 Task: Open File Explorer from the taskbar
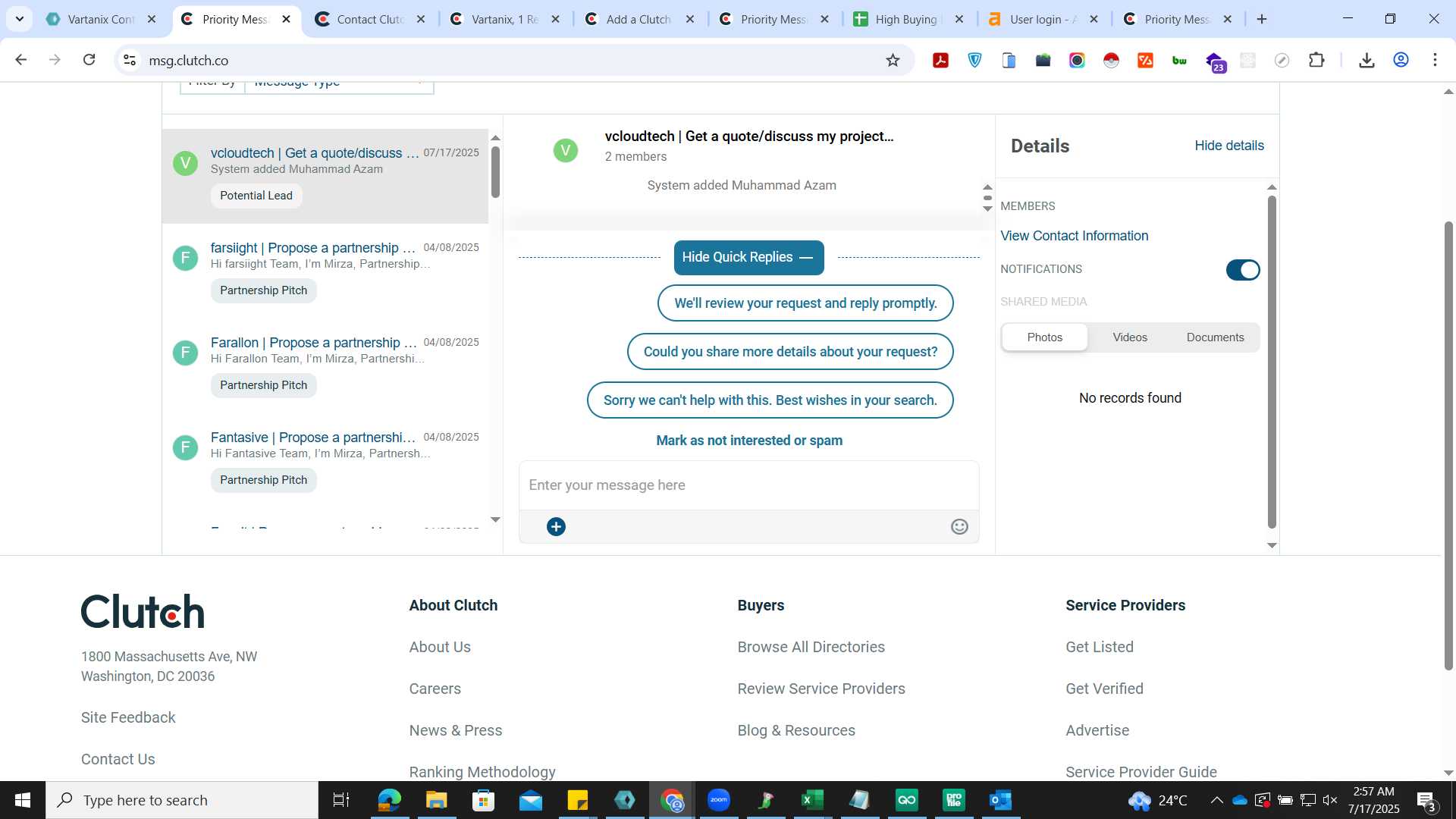point(436,800)
